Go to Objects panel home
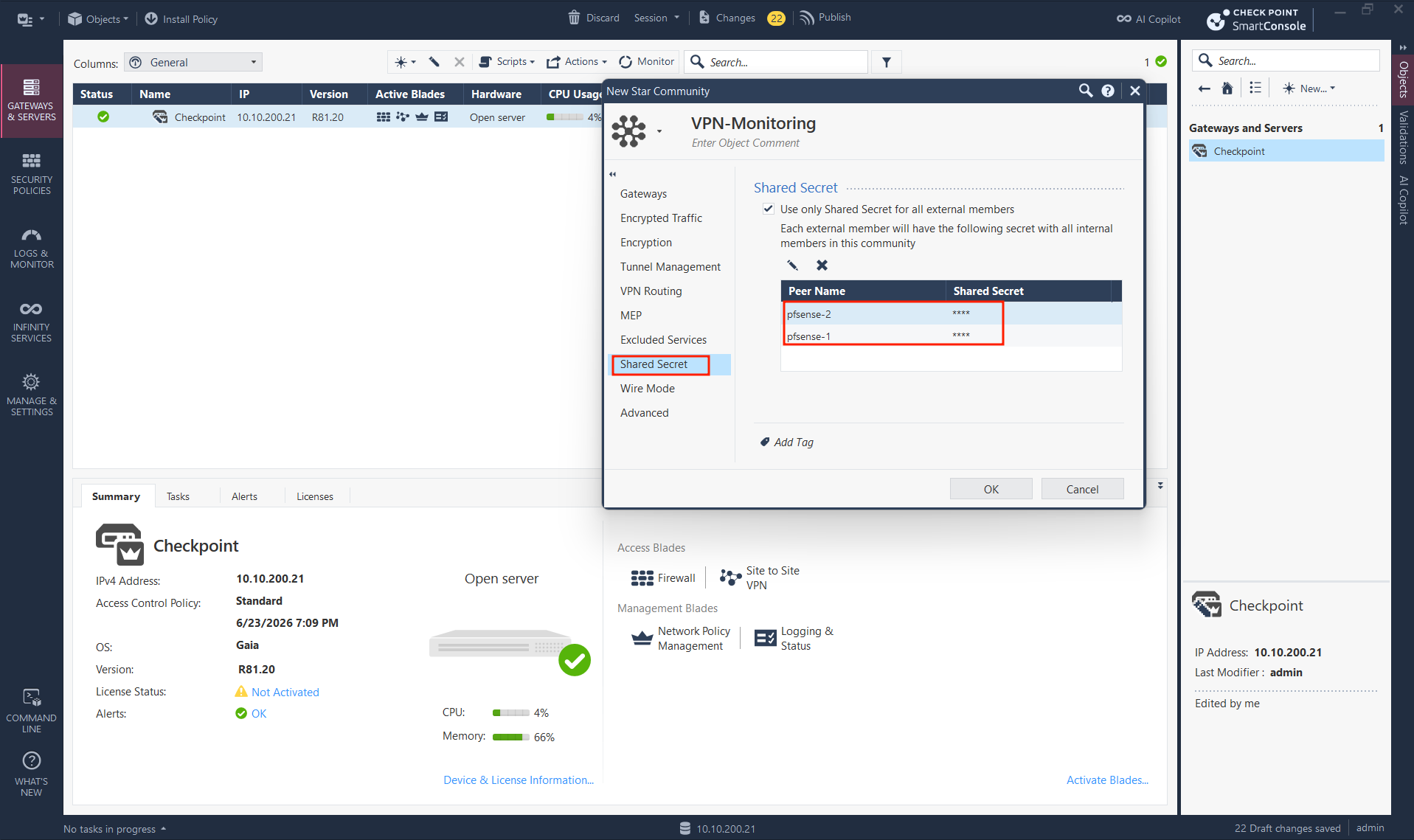 1227,88
